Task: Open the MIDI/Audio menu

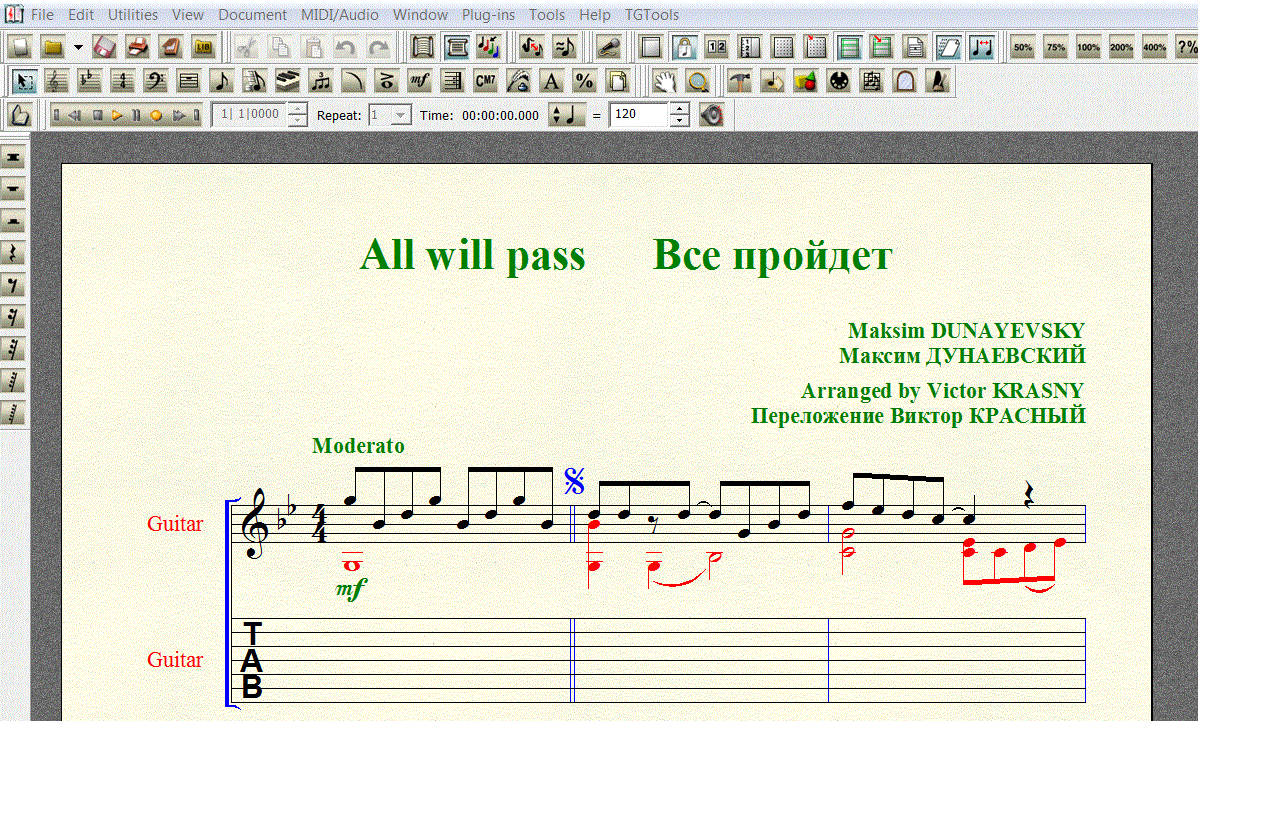Action: (340, 15)
